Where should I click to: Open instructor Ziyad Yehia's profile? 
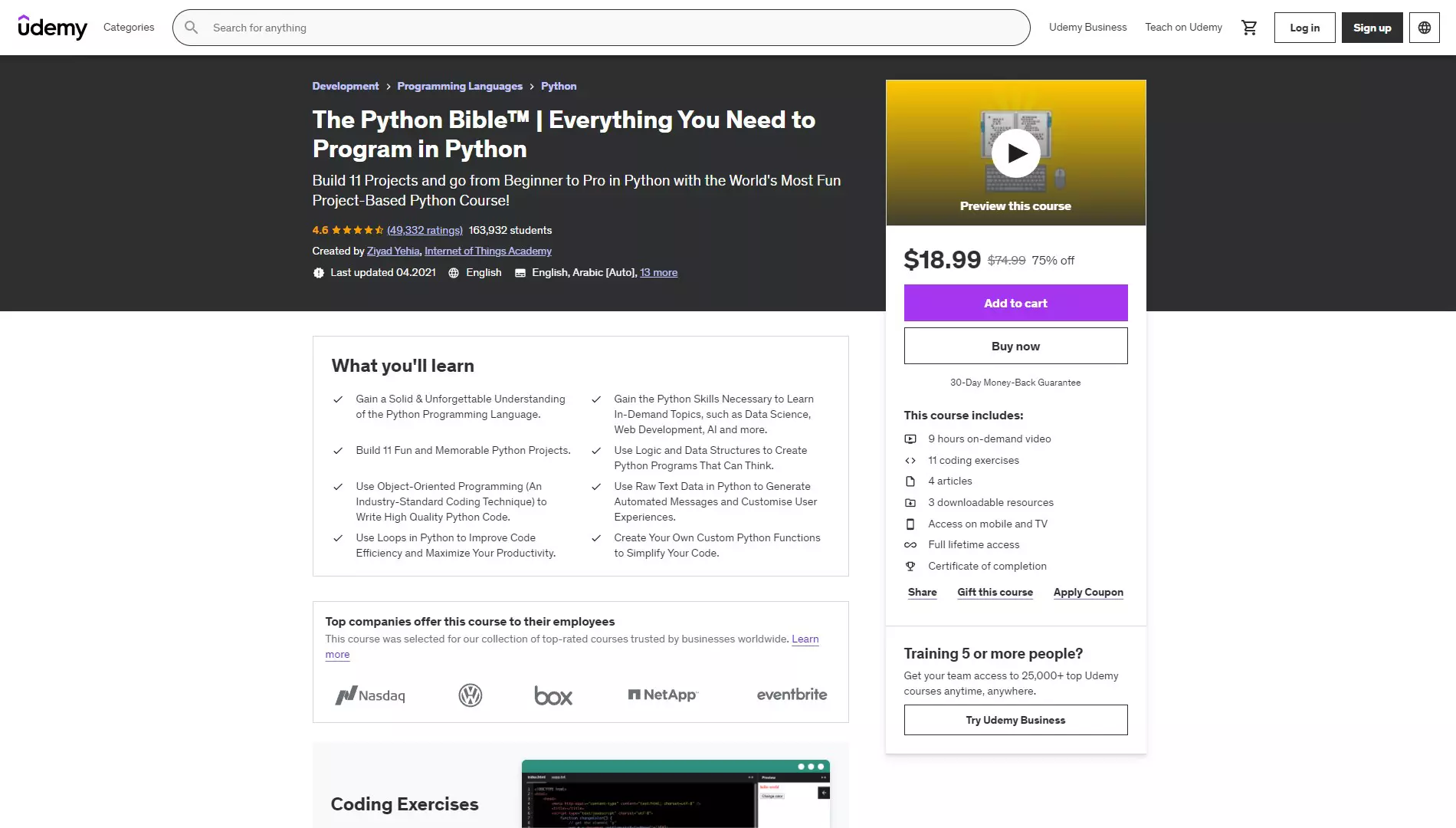[393, 251]
